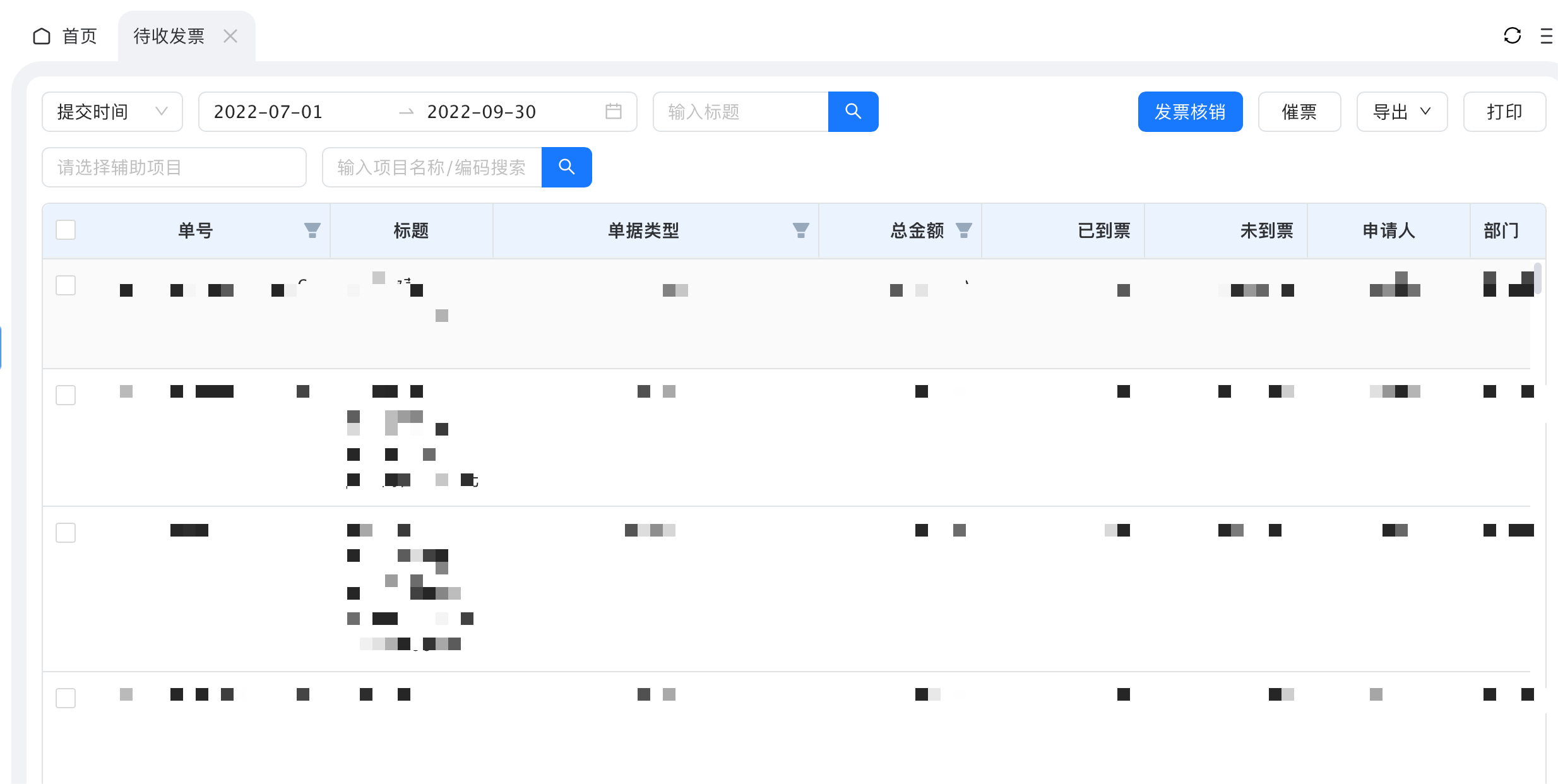Screen dimensions: 1558x784
Task: Click the search icon next to title input
Action: pyautogui.click(x=853, y=112)
